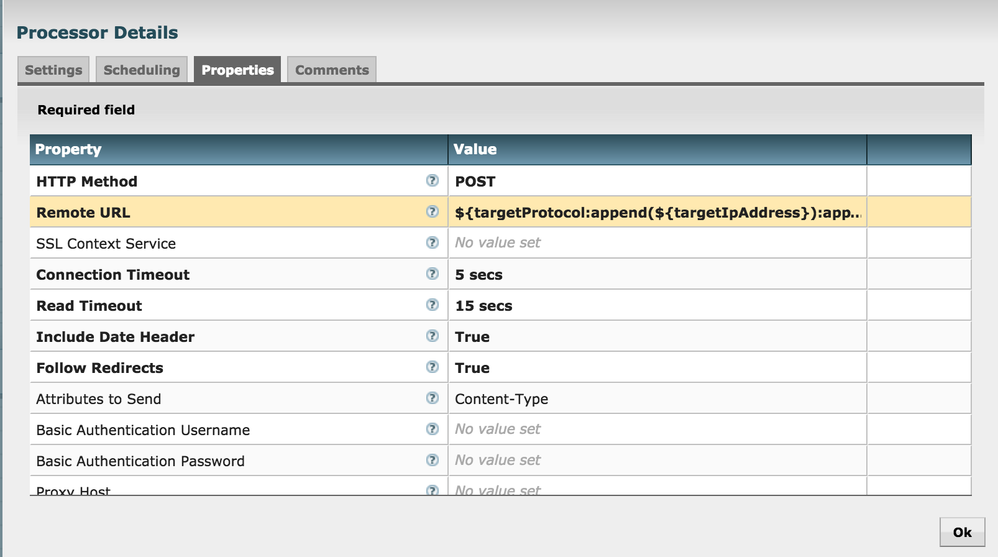Show help for Connection Timeout property
The image size is (998, 557).
(432, 274)
